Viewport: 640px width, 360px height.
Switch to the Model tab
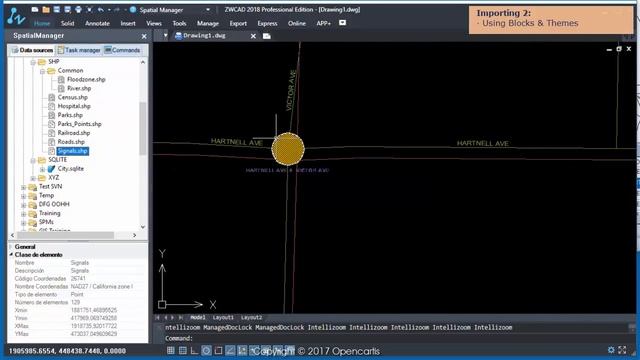coord(198,317)
